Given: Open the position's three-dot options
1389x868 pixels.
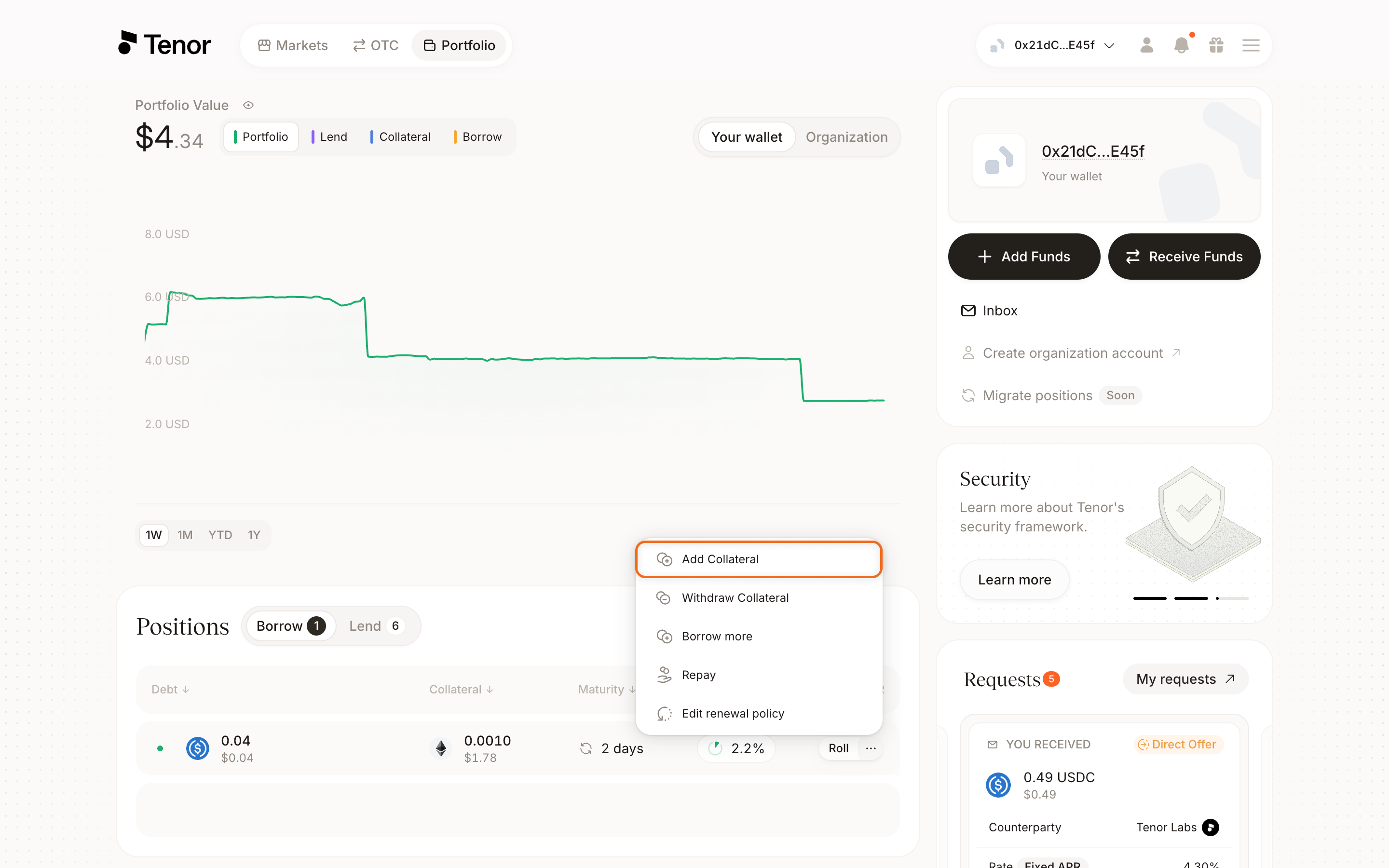Looking at the screenshot, I should [x=871, y=748].
